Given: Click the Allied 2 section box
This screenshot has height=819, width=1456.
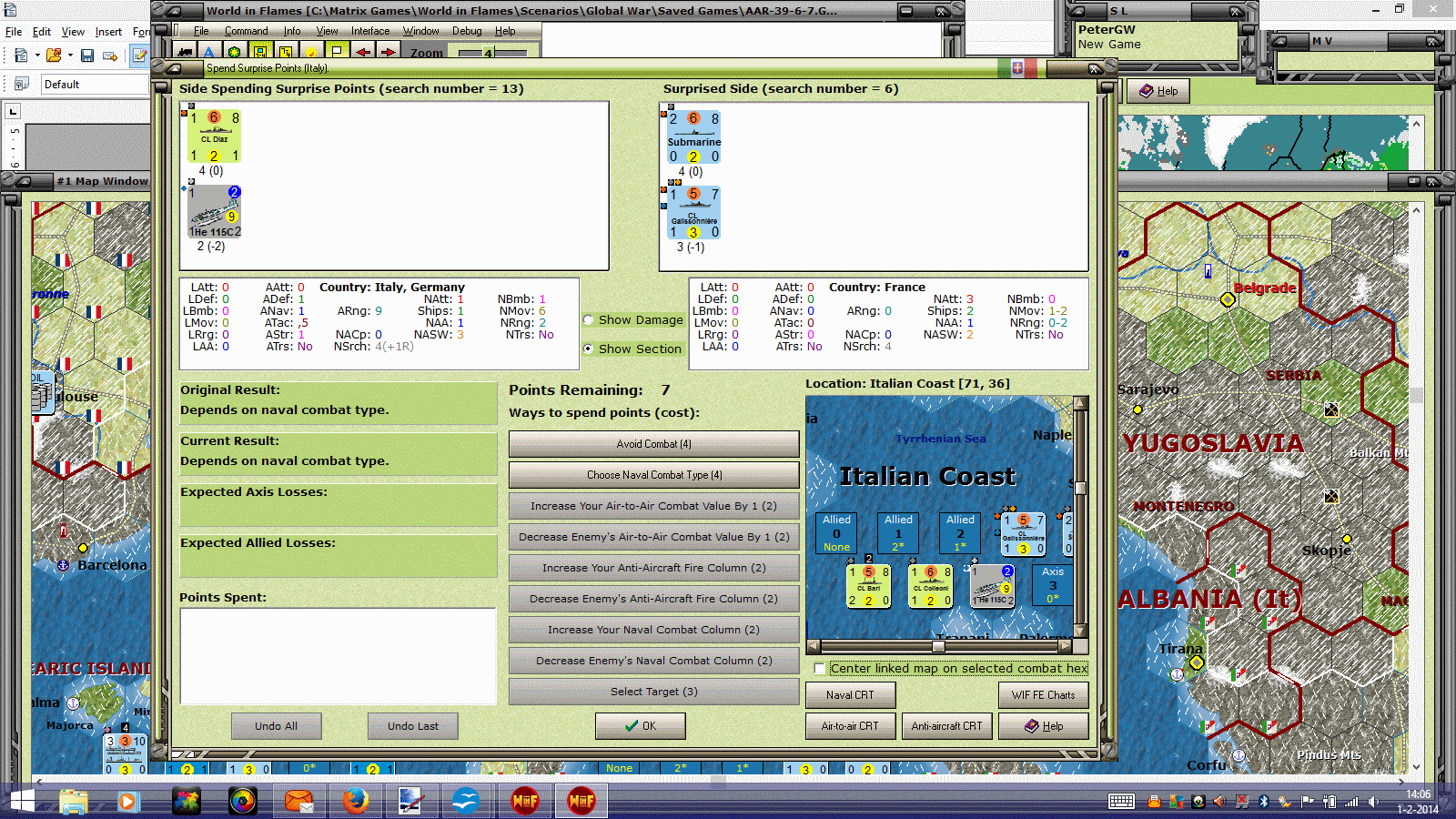Looking at the screenshot, I should (960, 533).
